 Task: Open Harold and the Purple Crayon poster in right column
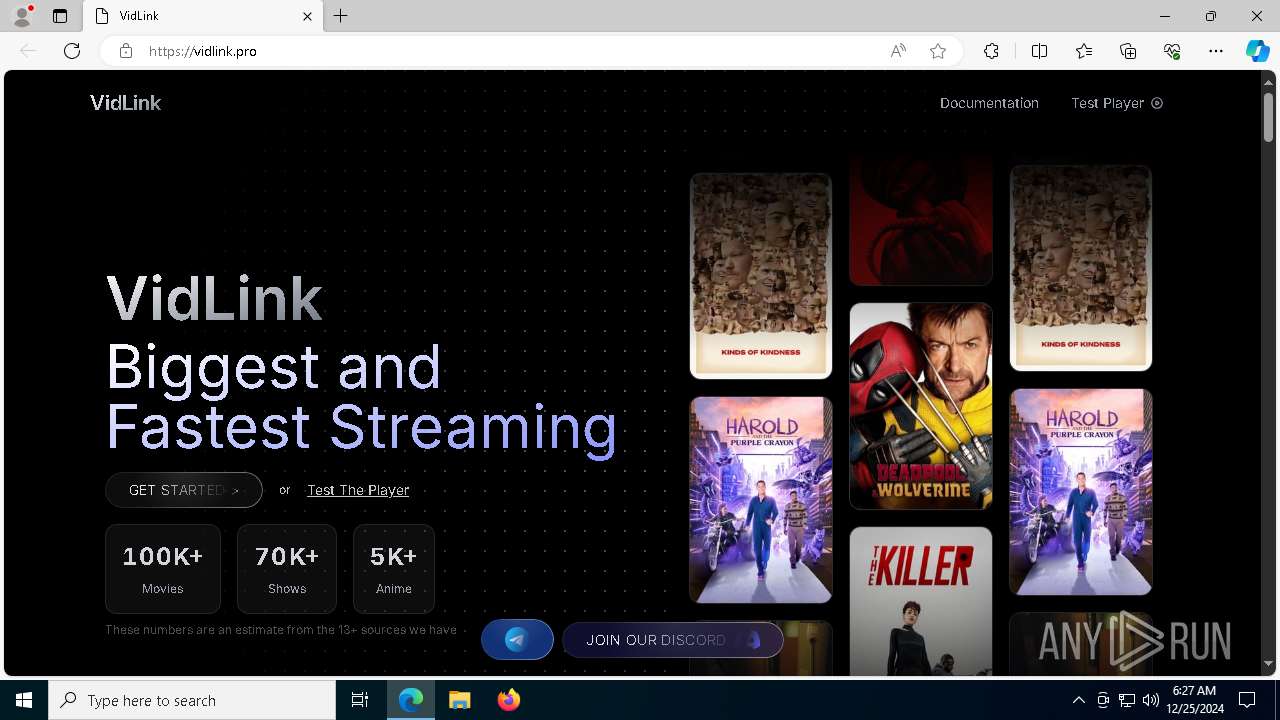coord(1081,492)
